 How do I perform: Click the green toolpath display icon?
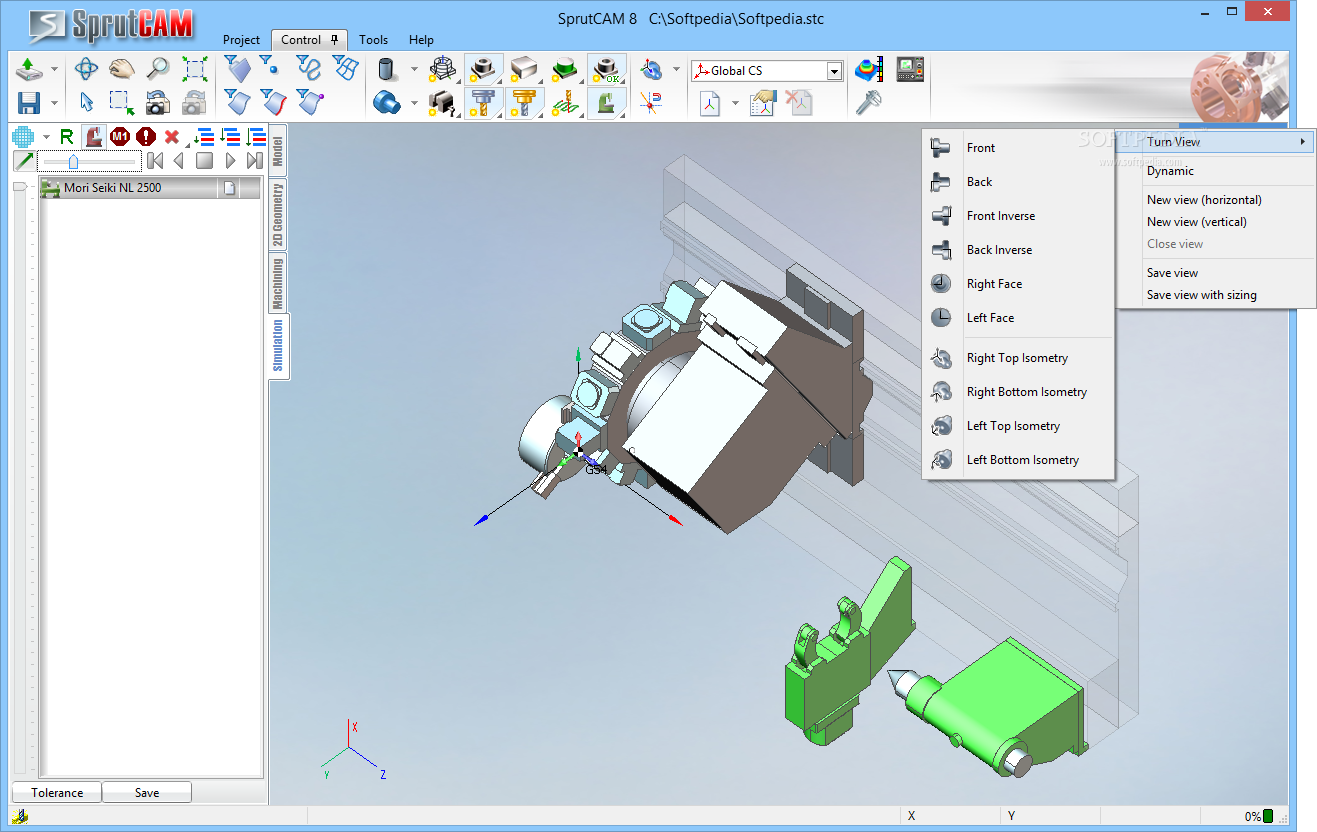pos(565,102)
